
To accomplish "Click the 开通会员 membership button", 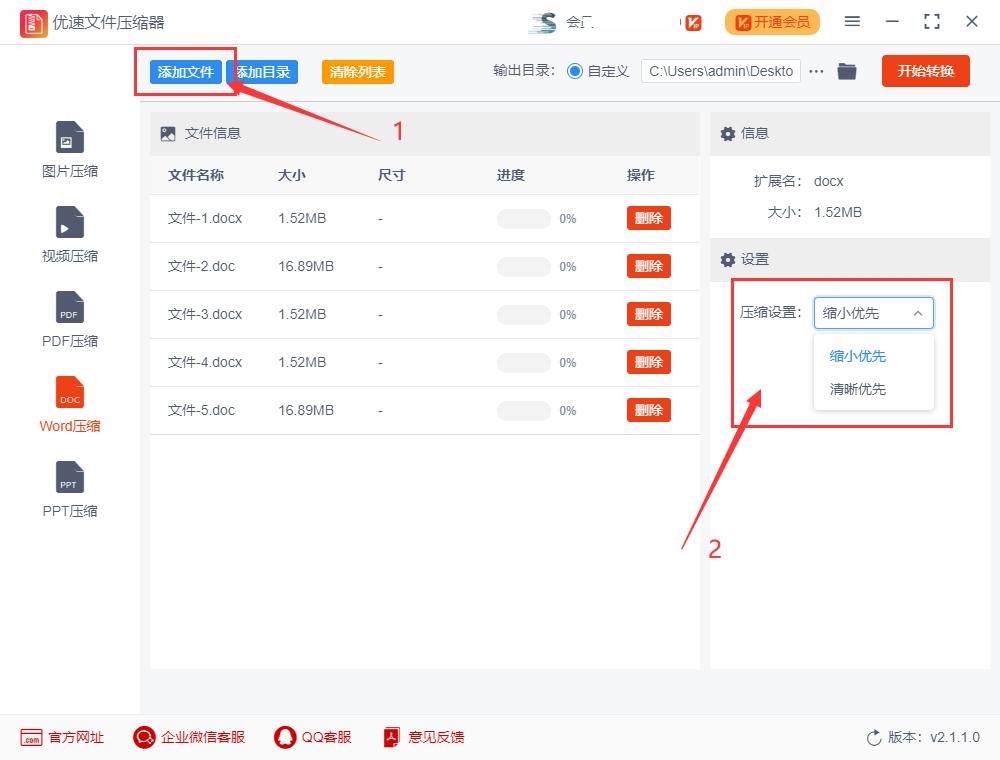I will (x=772, y=21).
